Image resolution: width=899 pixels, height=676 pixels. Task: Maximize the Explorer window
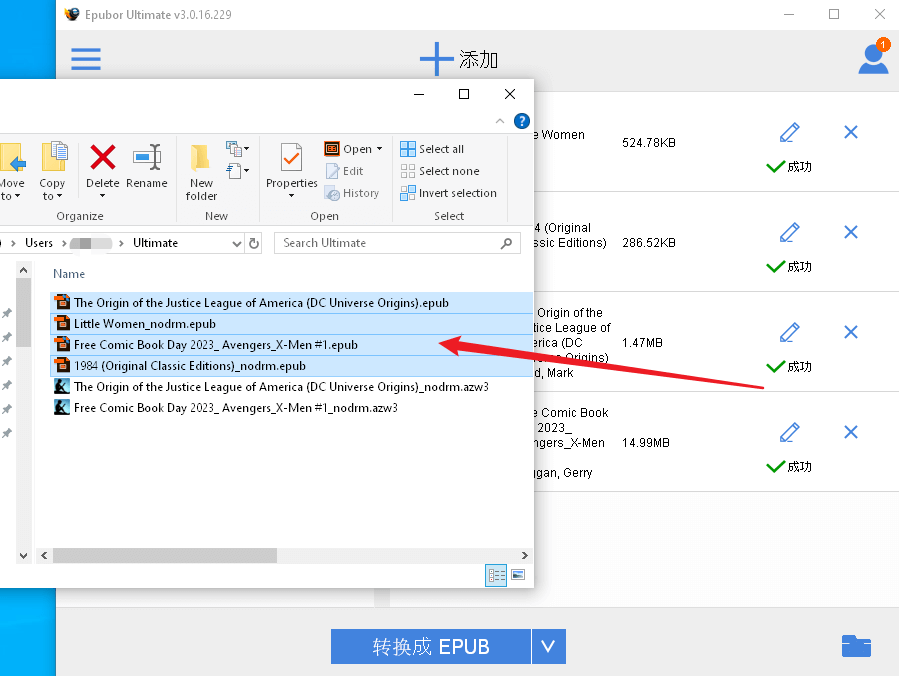click(464, 94)
